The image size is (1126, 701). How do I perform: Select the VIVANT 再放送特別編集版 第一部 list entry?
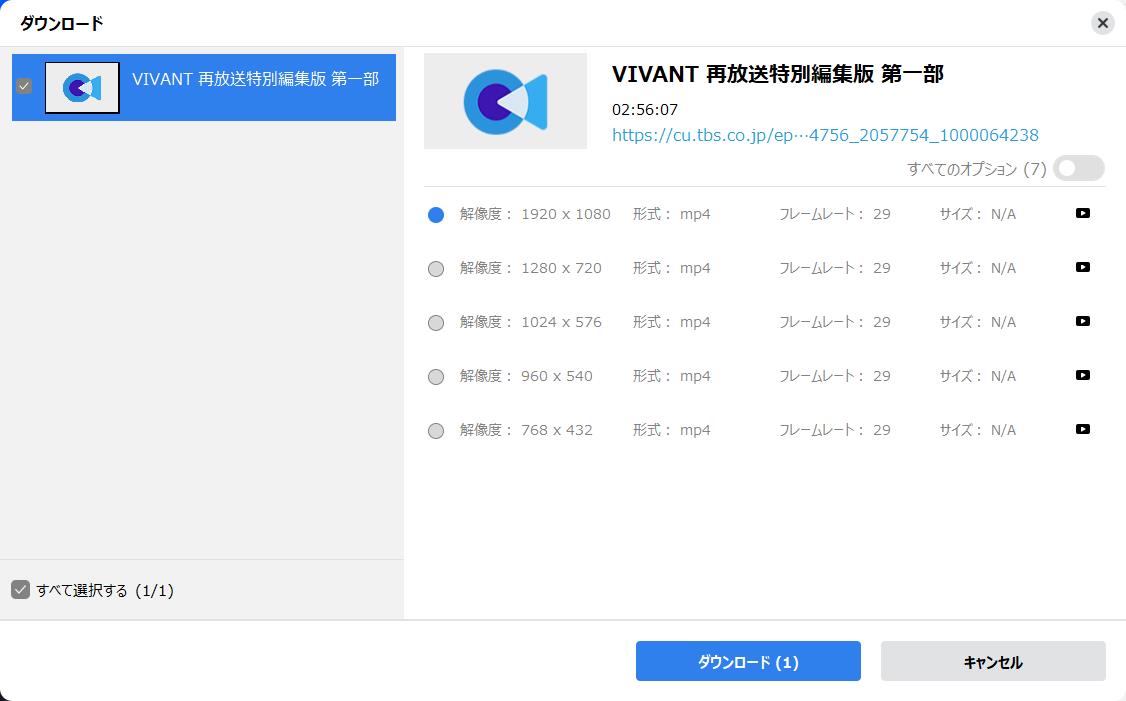[x=204, y=87]
